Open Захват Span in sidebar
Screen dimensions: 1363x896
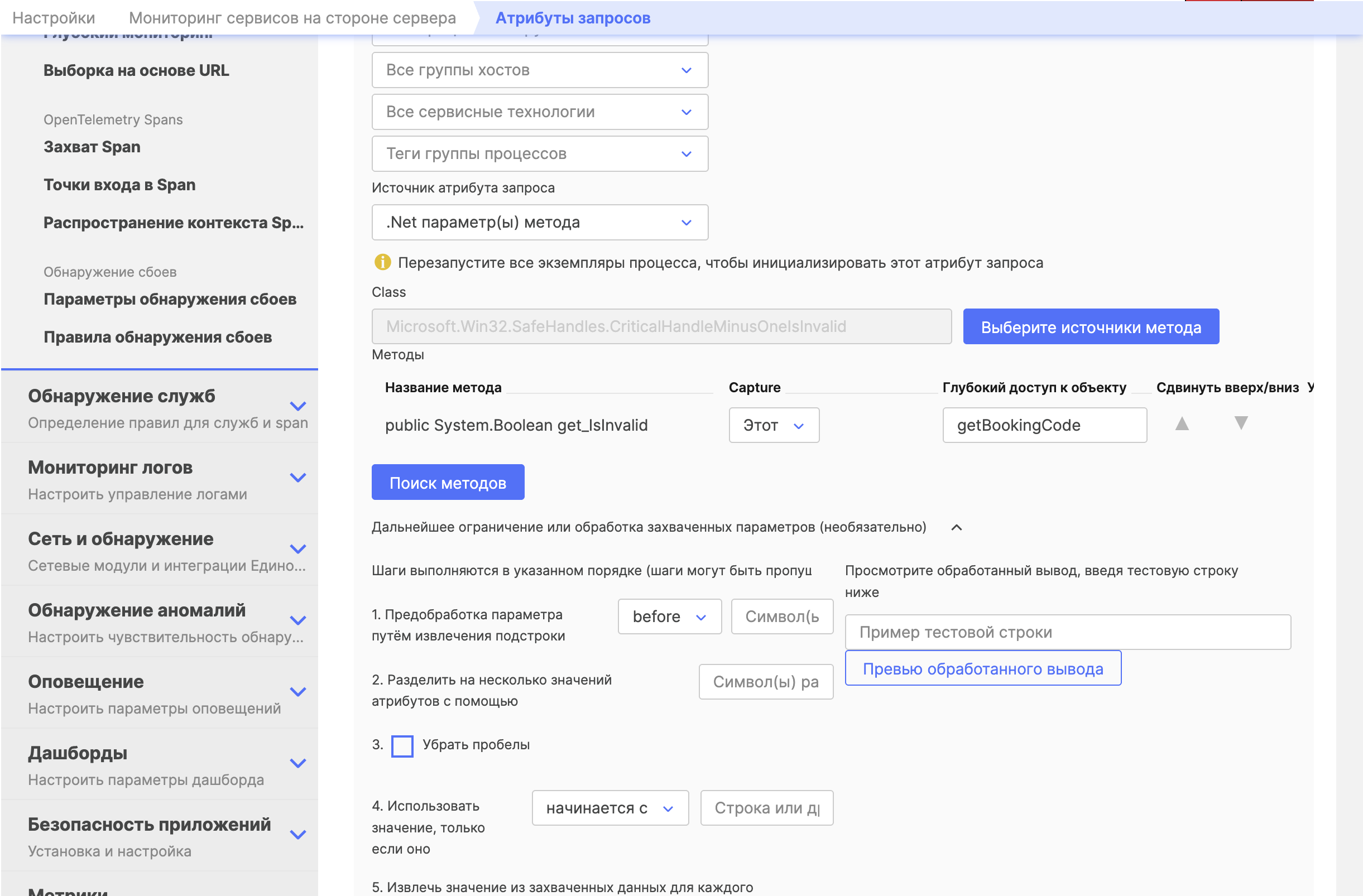92,147
